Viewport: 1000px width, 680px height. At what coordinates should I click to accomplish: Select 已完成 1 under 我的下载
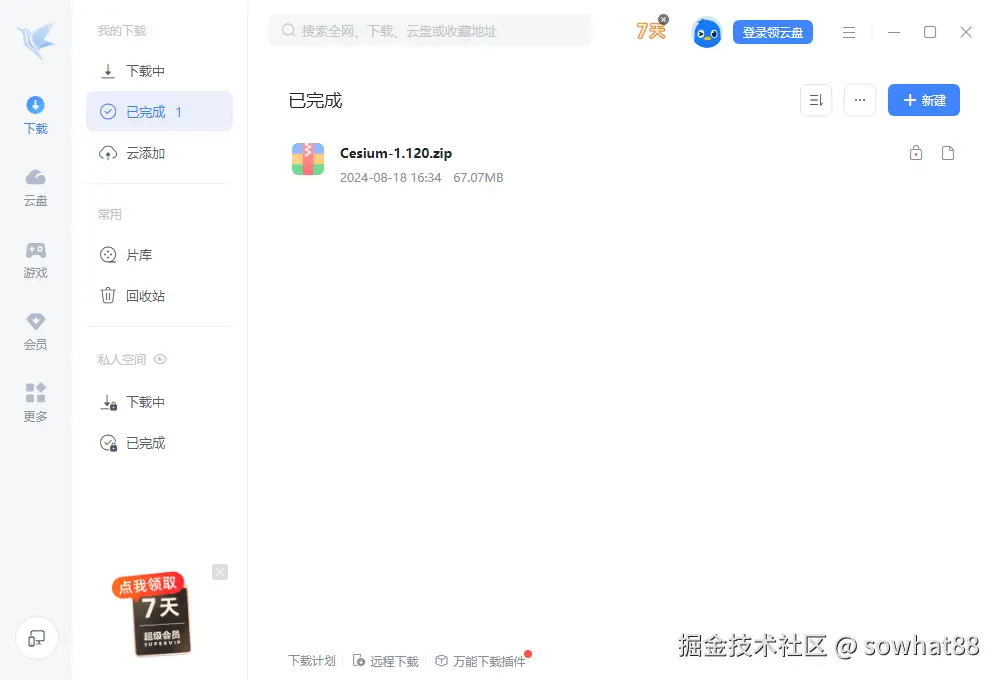tap(159, 112)
